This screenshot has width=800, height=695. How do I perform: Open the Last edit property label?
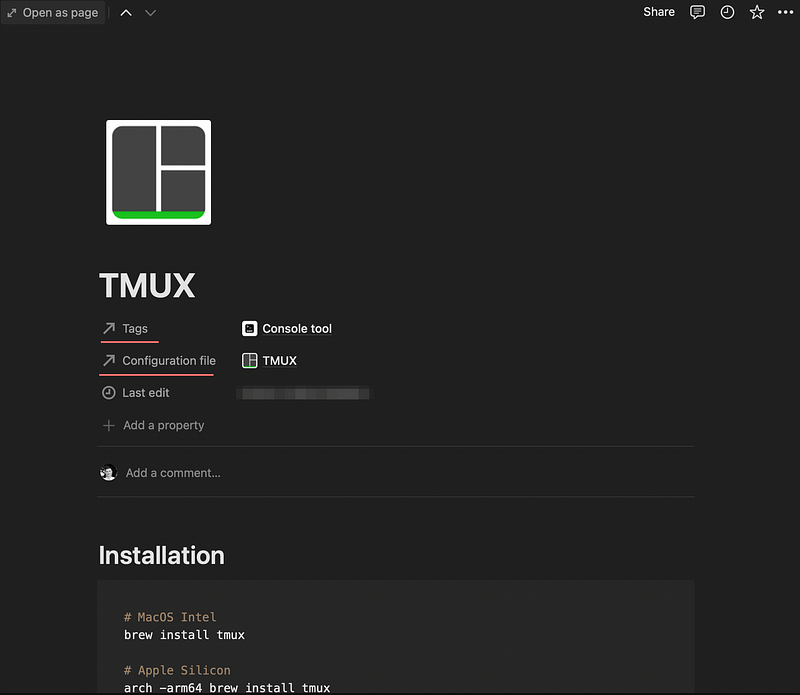pos(136,393)
